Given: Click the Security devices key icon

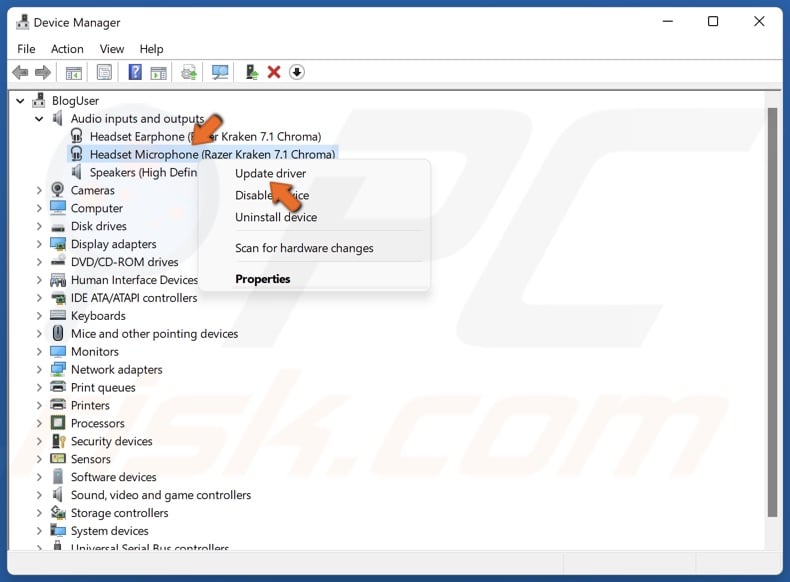Looking at the screenshot, I should point(58,441).
